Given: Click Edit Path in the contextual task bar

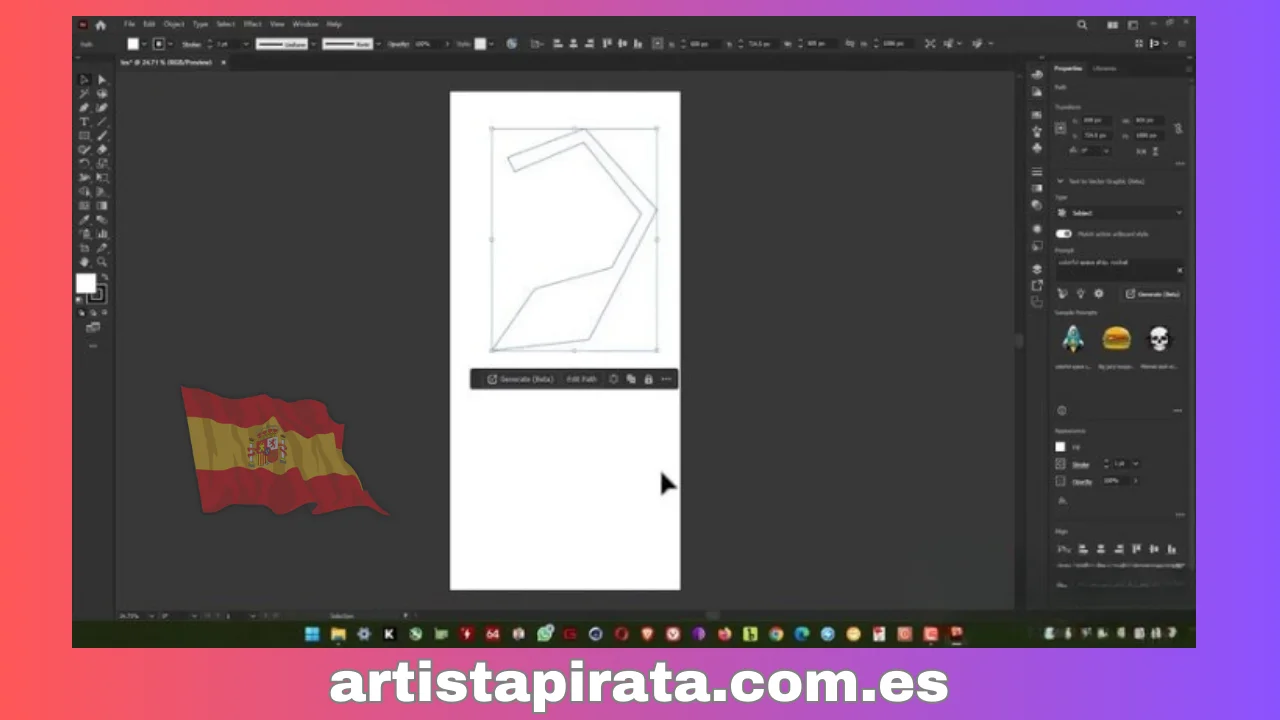Looking at the screenshot, I should pyautogui.click(x=581, y=379).
